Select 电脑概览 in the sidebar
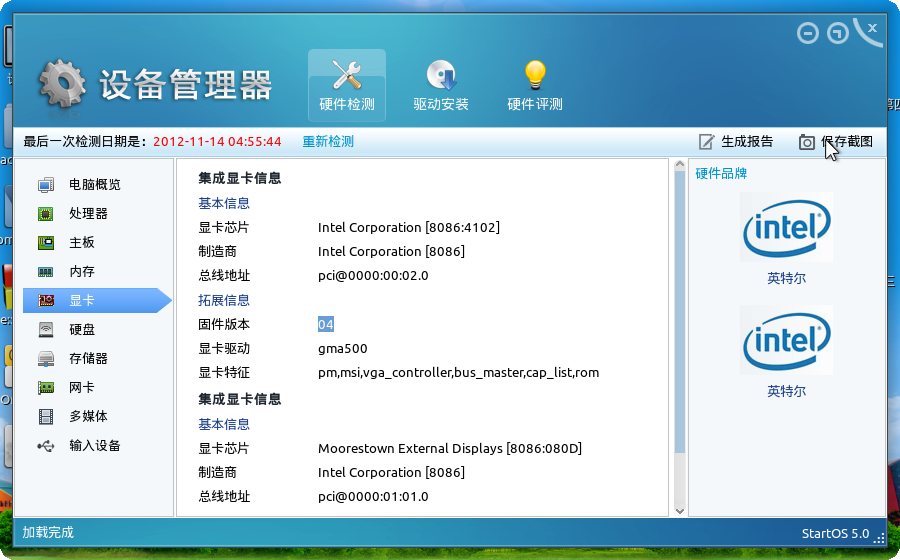The image size is (900, 560). pyautogui.click(x=95, y=185)
